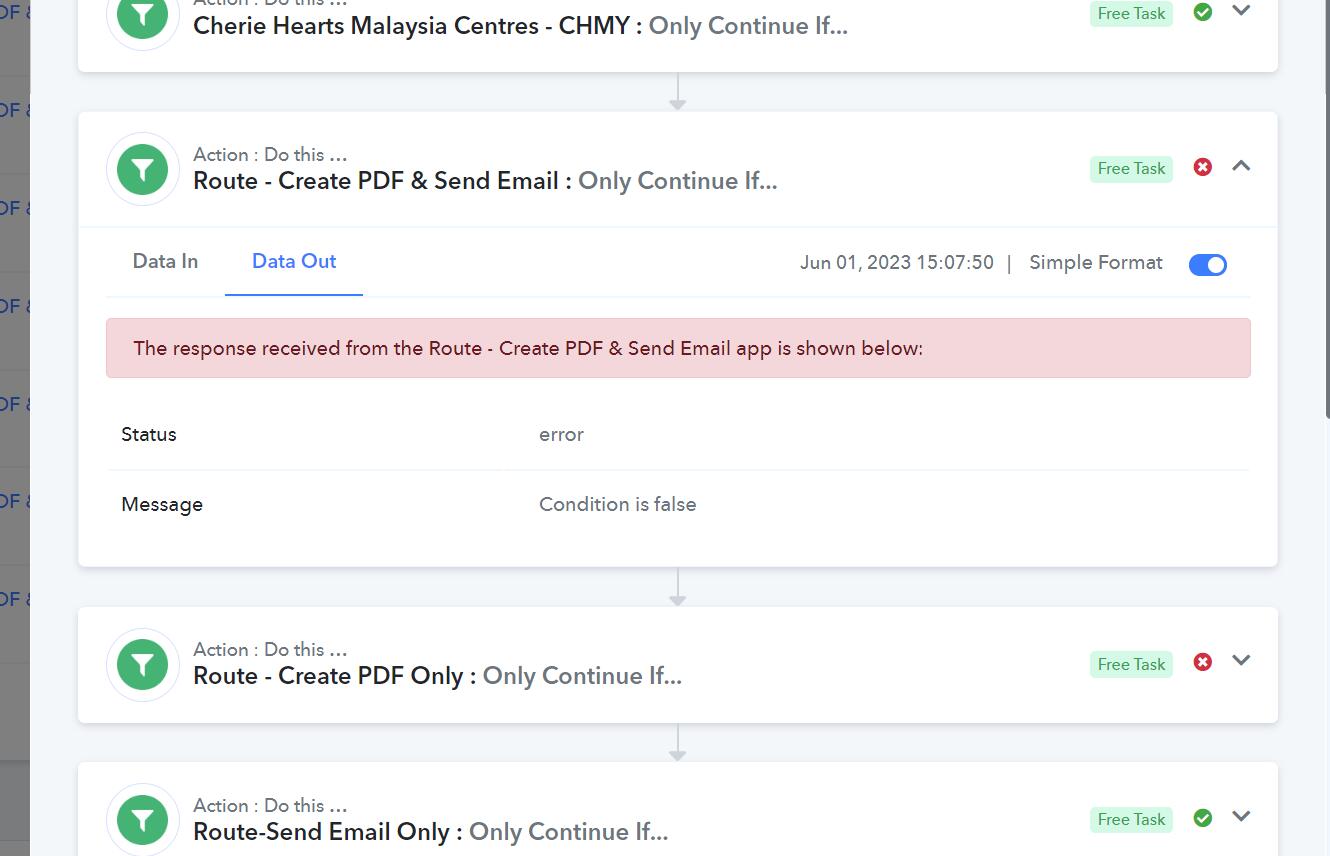
Task: Click the Free Task badge on Route-Send Email Only
Action: 1131,819
